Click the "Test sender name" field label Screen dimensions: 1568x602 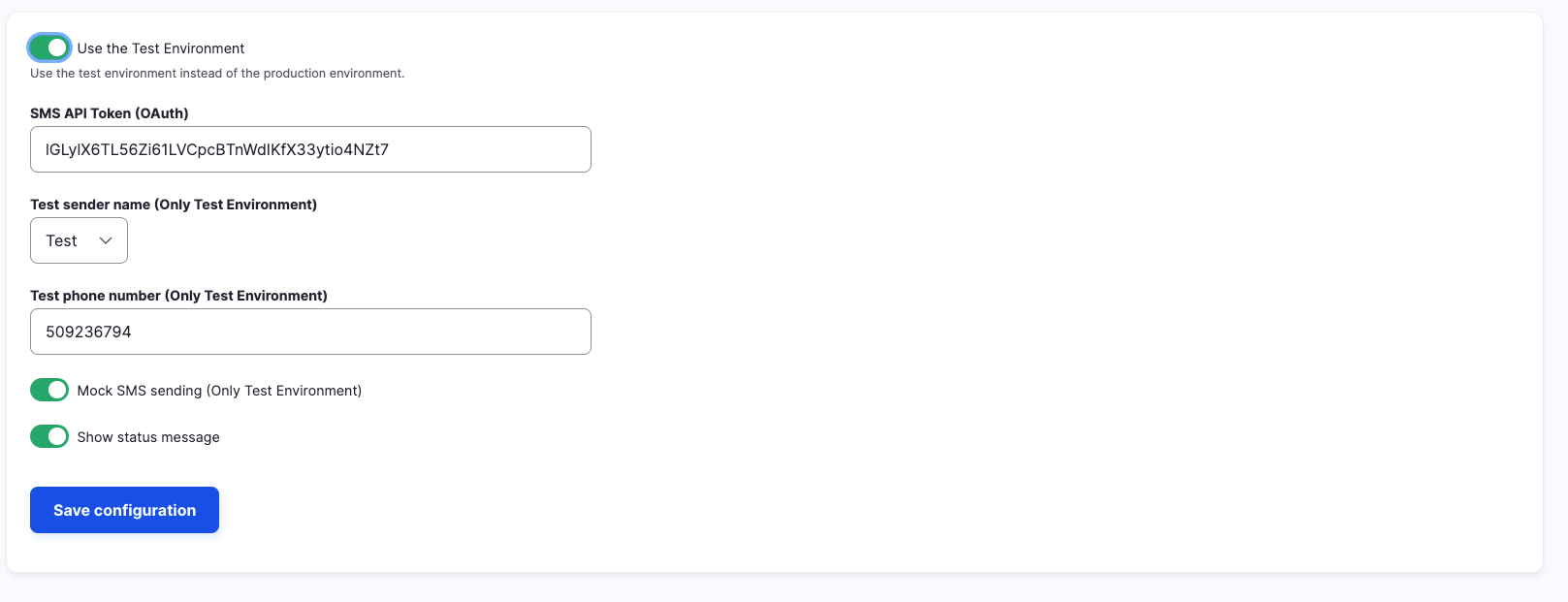174,205
